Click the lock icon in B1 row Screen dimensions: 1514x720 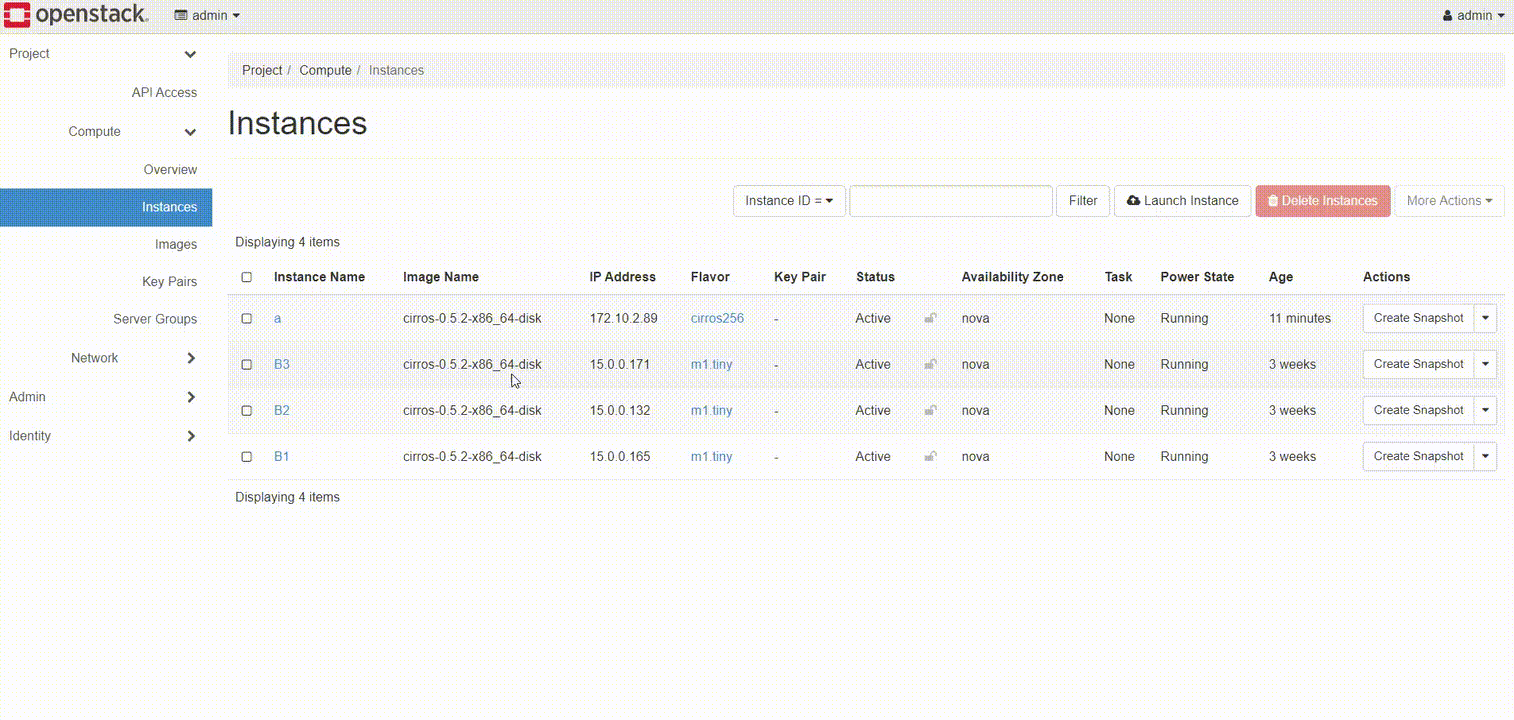click(930, 457)
